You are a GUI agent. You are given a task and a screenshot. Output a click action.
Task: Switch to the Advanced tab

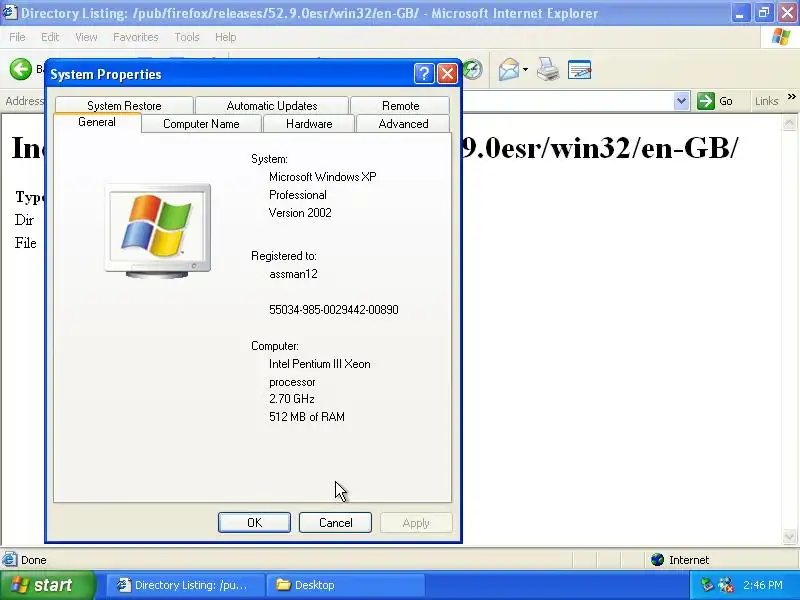point(403,124)
